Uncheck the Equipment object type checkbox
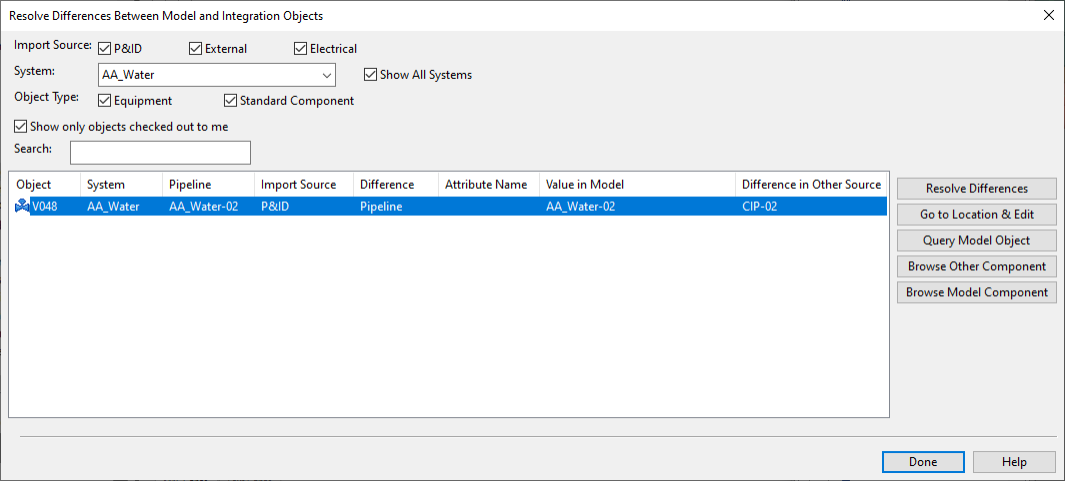1065x481 pixels. [x=105, y=101]
